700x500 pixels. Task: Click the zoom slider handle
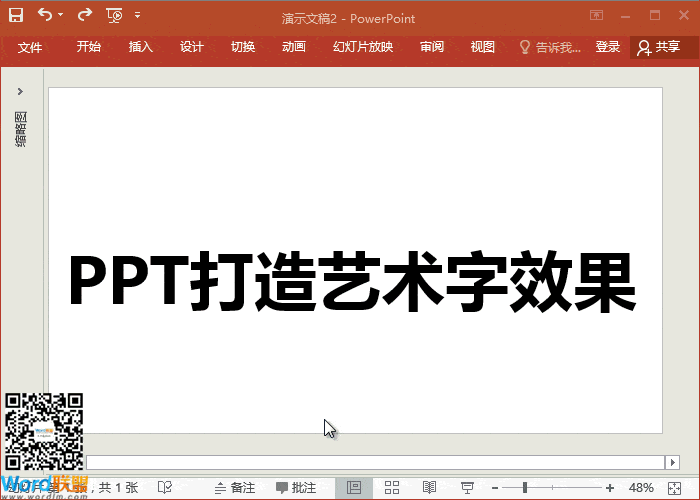coord(525,488)
